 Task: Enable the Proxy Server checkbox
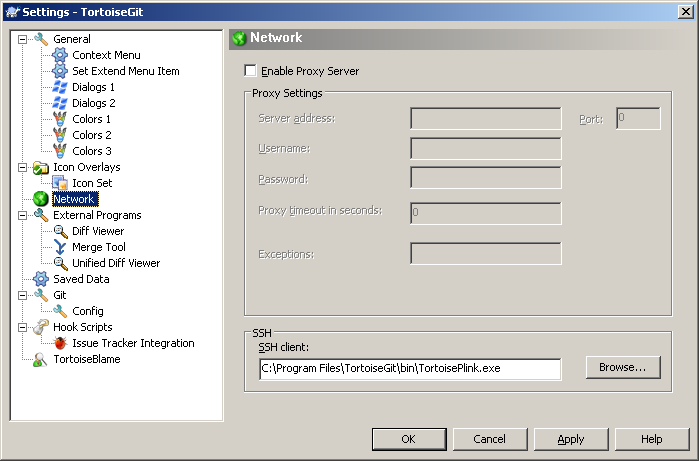[x=251, y=70]
